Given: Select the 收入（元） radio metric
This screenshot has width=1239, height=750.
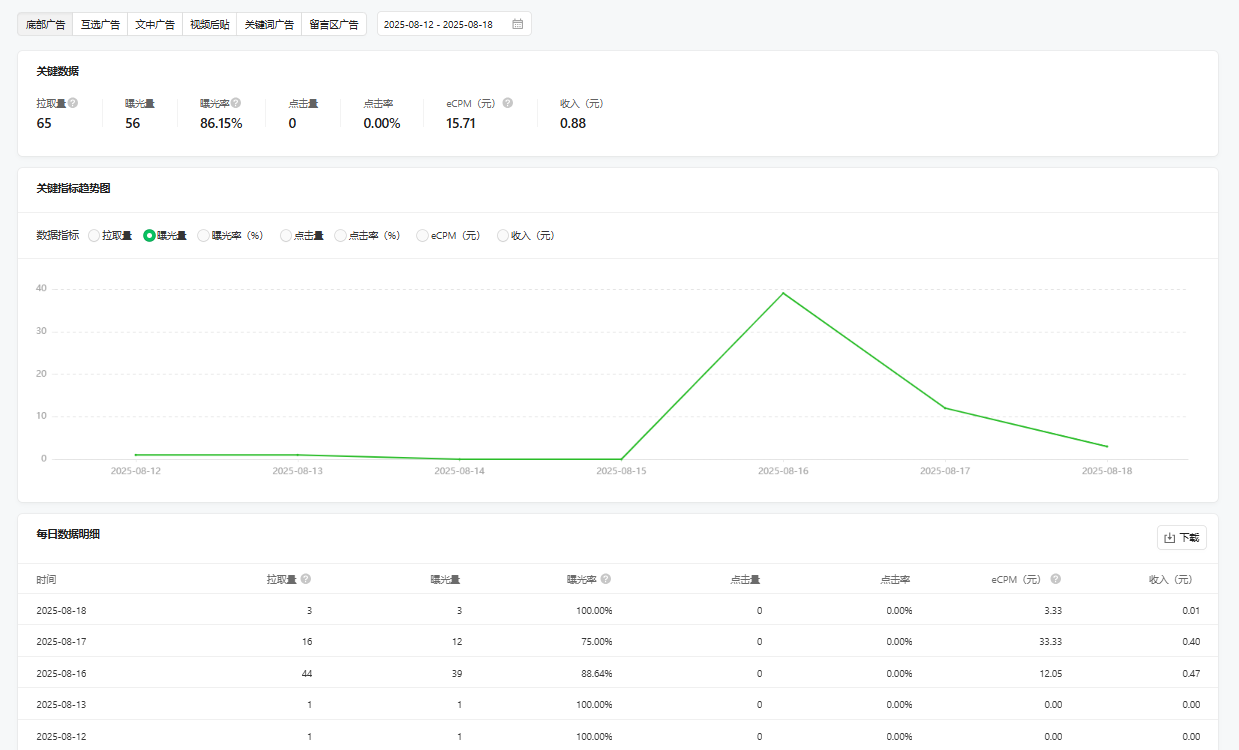Looking at the screenshot, I should click(x=503, y=236).
